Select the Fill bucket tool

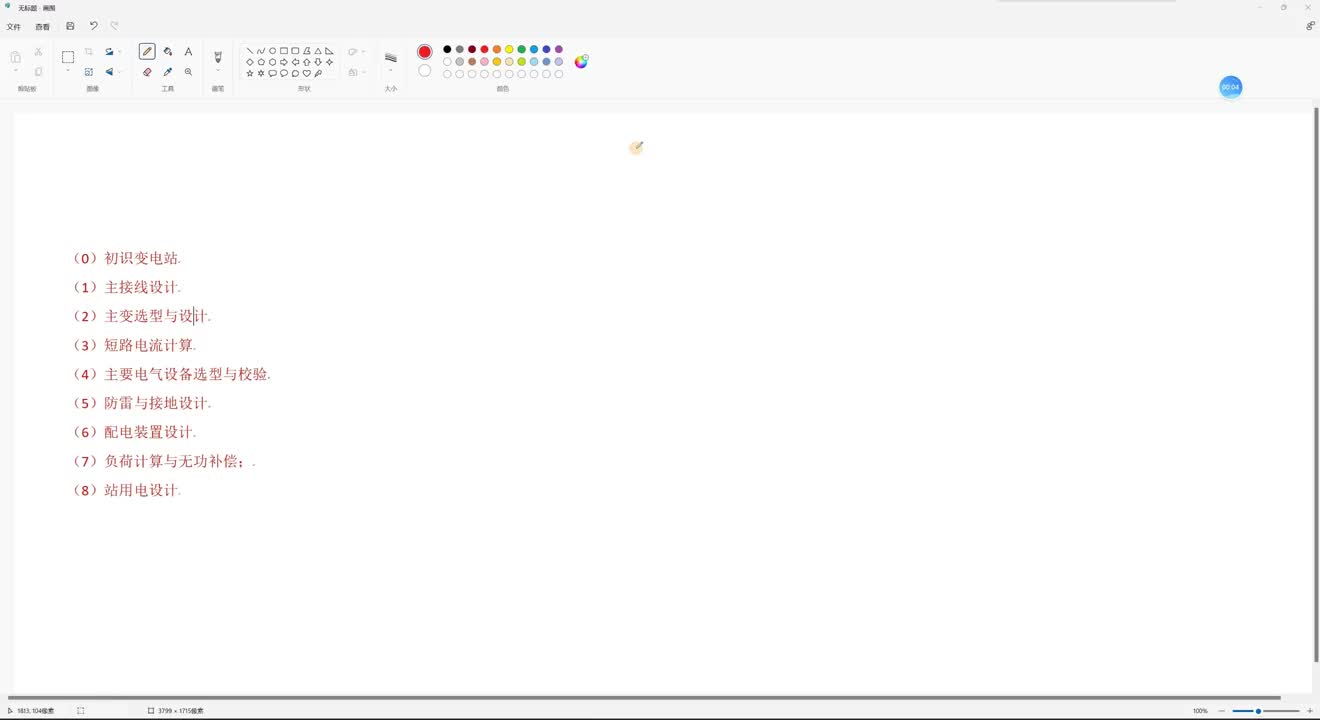coord(167,51)
